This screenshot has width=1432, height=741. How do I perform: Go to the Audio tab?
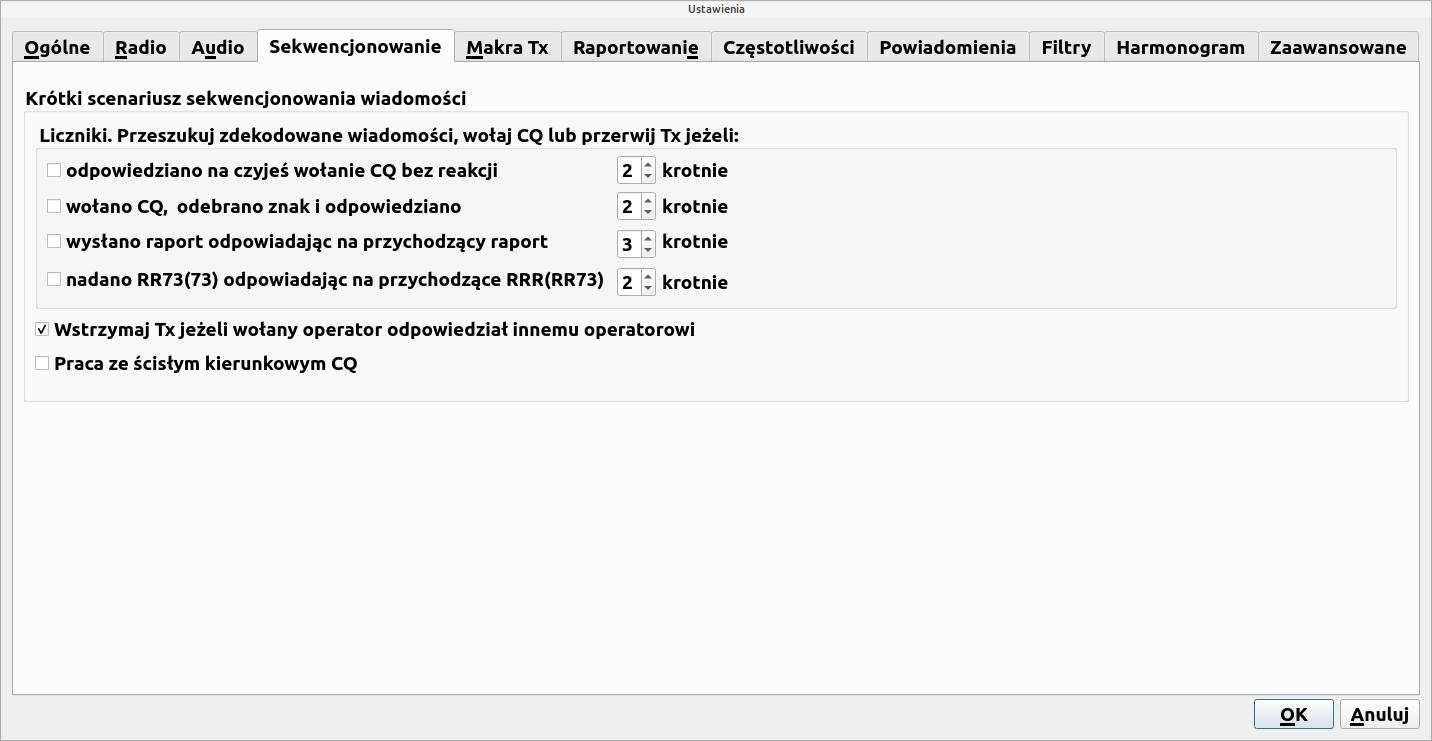point(218,47)
